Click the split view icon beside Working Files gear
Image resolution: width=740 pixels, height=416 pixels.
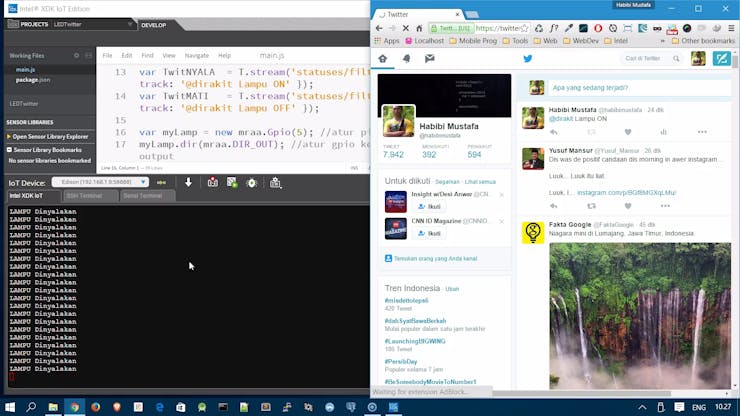(89, 55)
